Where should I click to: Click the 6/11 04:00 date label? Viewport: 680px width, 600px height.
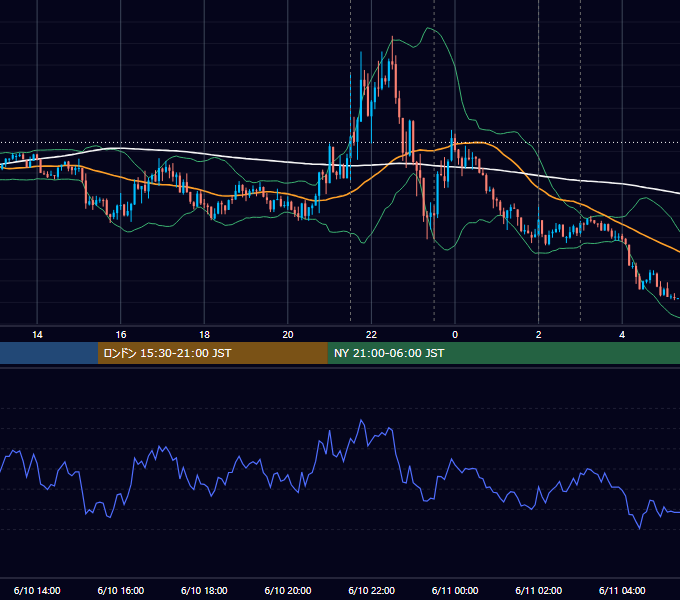pos(622,590)
